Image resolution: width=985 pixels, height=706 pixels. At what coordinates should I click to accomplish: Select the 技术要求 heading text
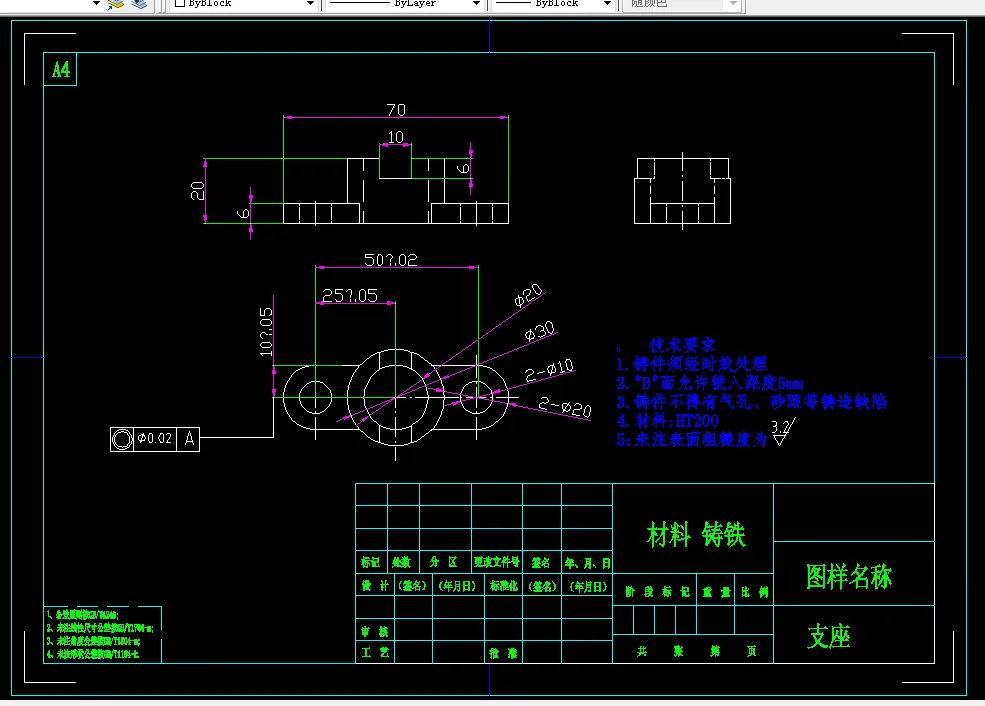click(682, 345)
